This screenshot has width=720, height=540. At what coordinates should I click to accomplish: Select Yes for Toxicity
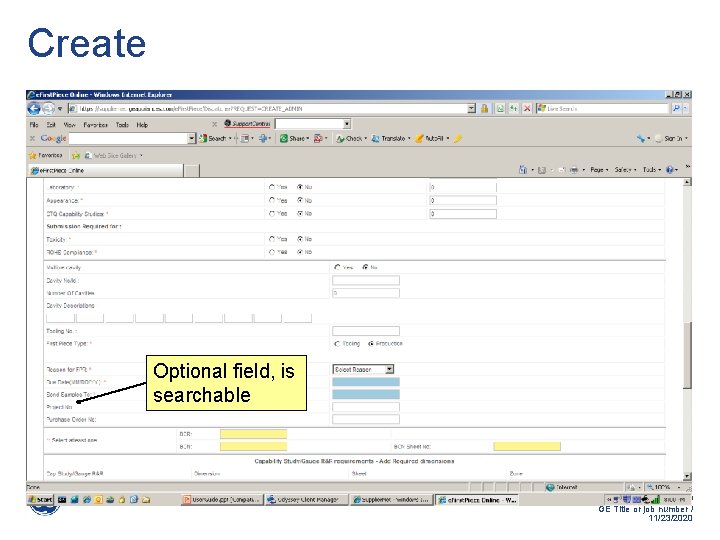point(272,239)
